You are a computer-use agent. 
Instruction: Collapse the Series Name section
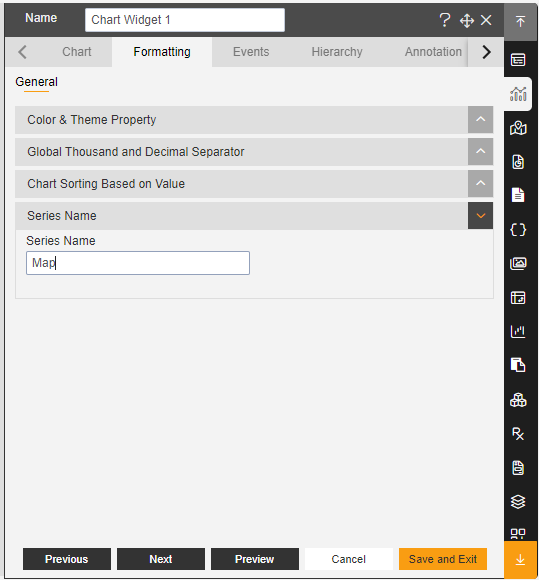point(480,216)
